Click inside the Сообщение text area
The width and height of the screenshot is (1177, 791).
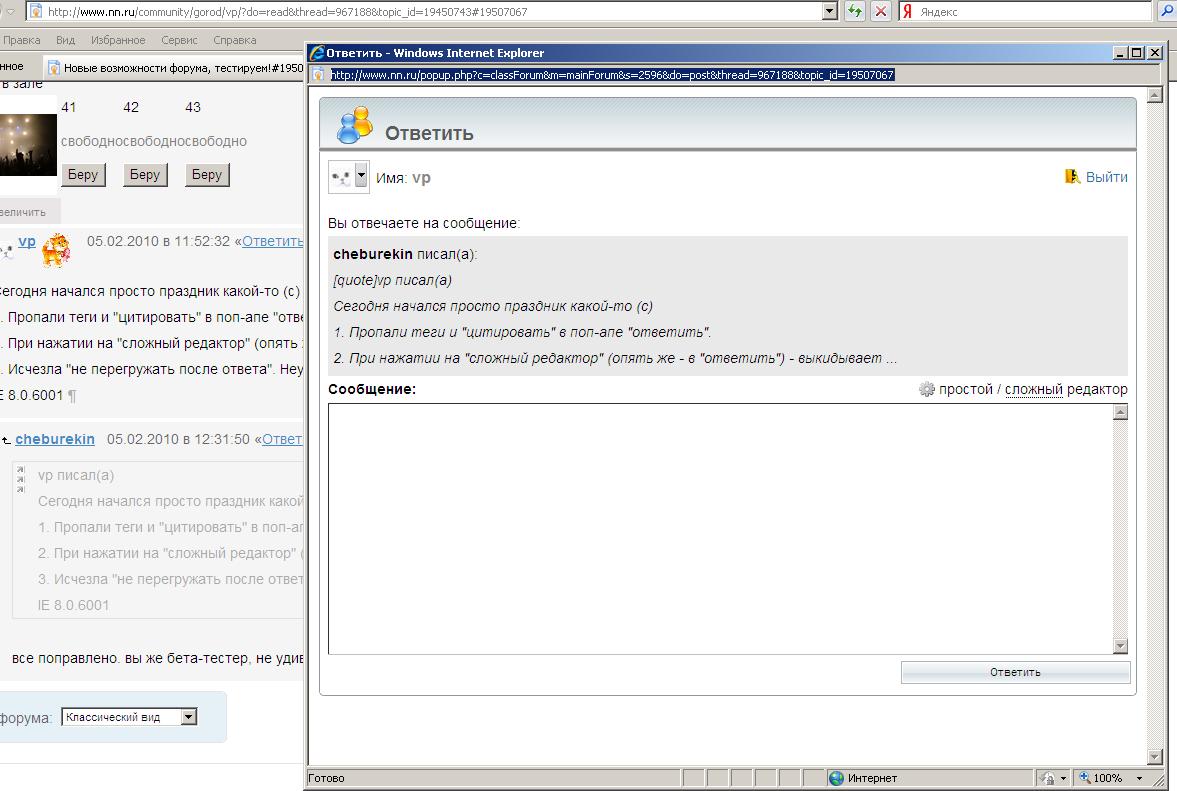coord(721,528)
